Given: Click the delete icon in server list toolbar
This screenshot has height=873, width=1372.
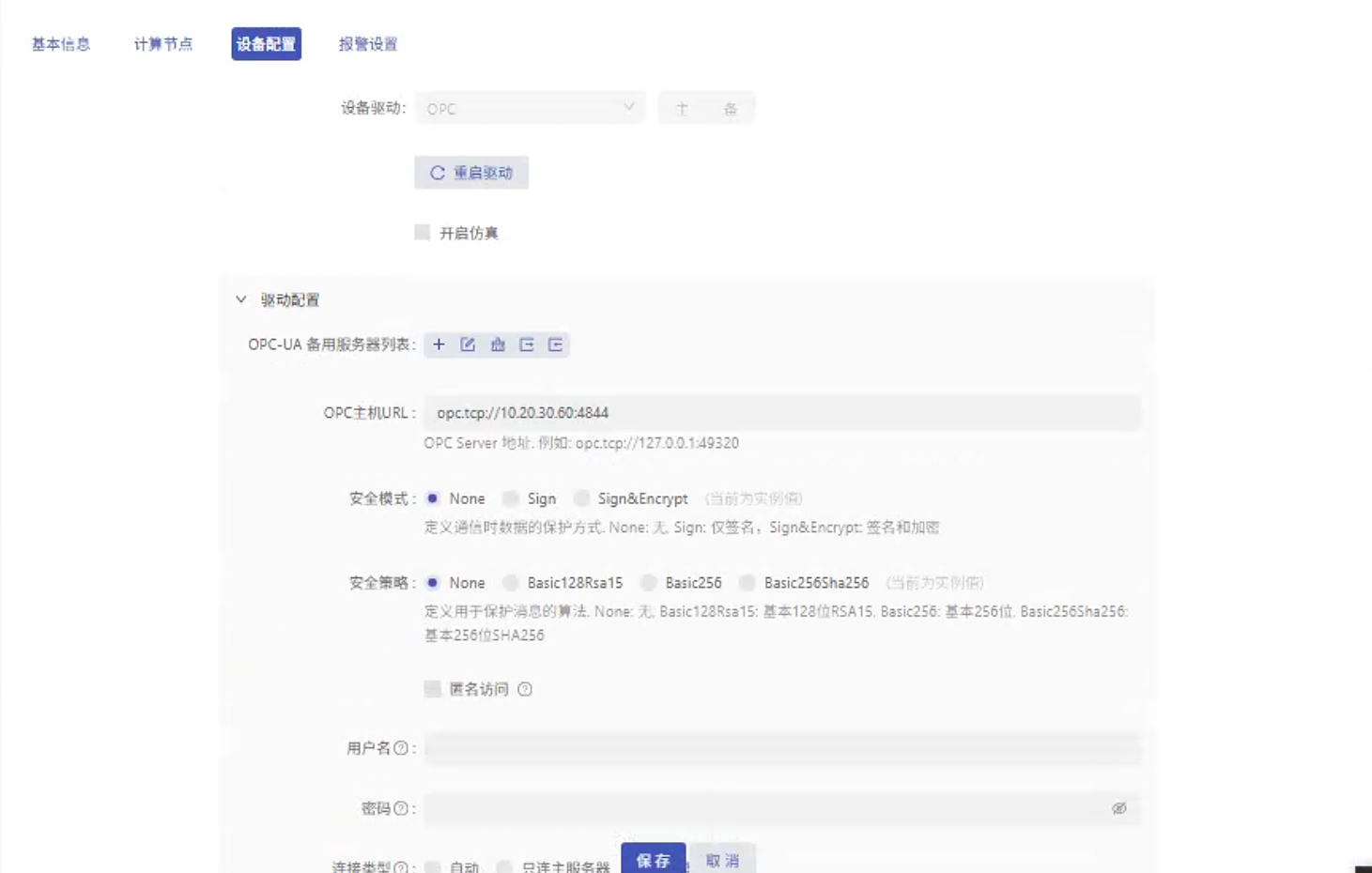Looking at the screenshot, I should click(498, 345).
